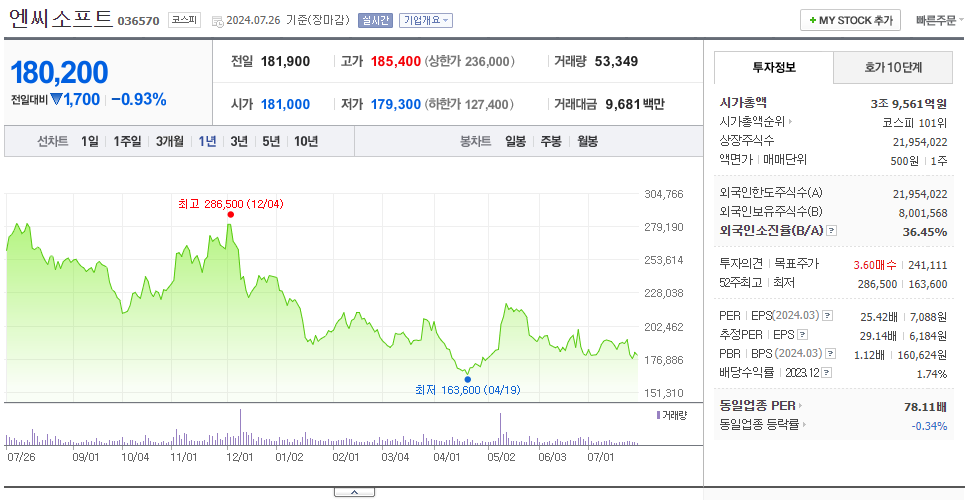
Task: Select the 1주일 line chart range
Action: [127, 141]
